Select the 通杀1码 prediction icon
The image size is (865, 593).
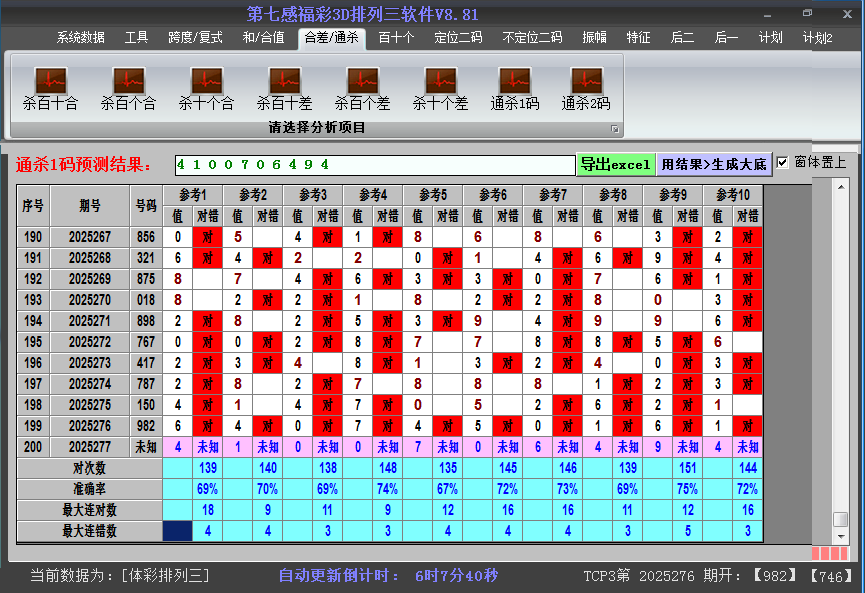coord(513,79)
